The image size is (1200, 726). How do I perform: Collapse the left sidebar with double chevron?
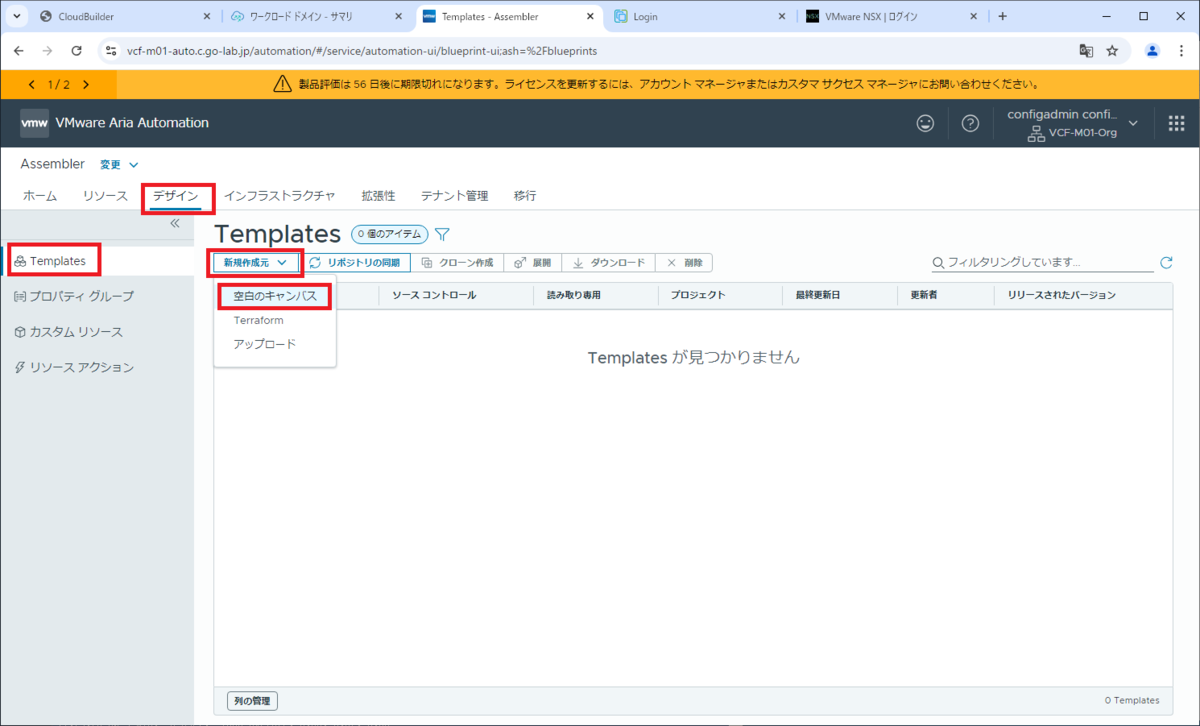(175, 223)
